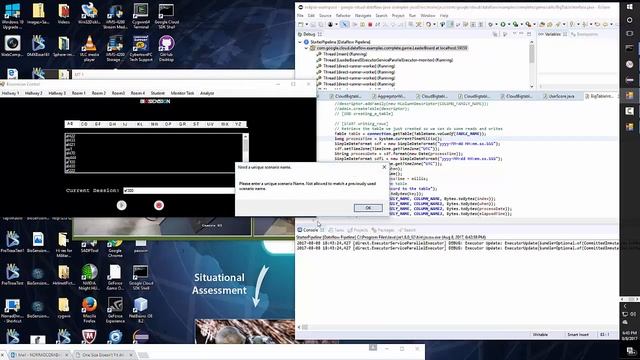Screen dimensions: 640x360
Task: Open the Help menu in Eclipse
Action: pos(444,16)
